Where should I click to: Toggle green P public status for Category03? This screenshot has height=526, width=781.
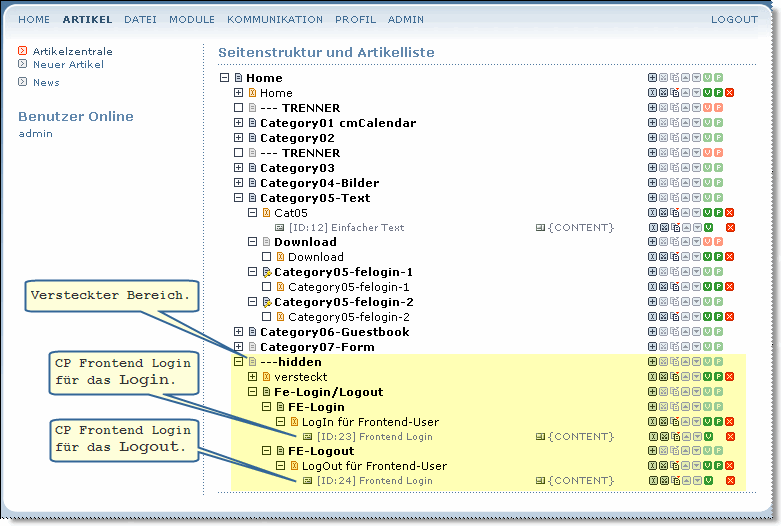coord(719,168)
